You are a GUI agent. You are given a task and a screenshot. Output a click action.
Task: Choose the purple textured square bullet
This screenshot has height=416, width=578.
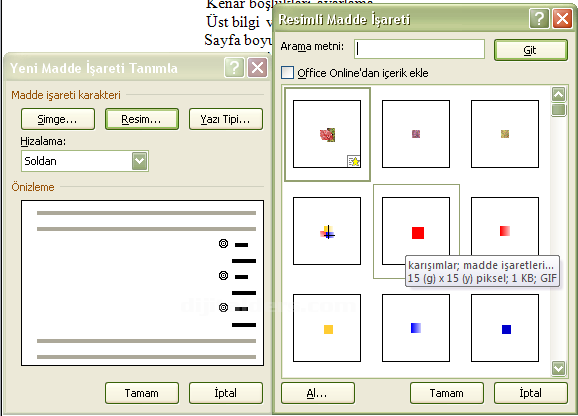coord(416,134)
